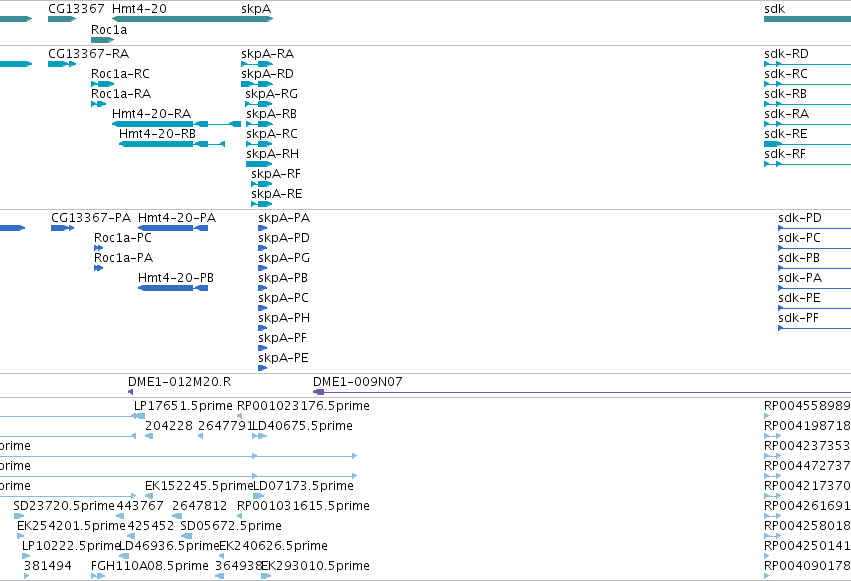Viewport: 851px width, 581px height.
Task: Select EST FGH110A08.5prime
Action: (150, 566)
